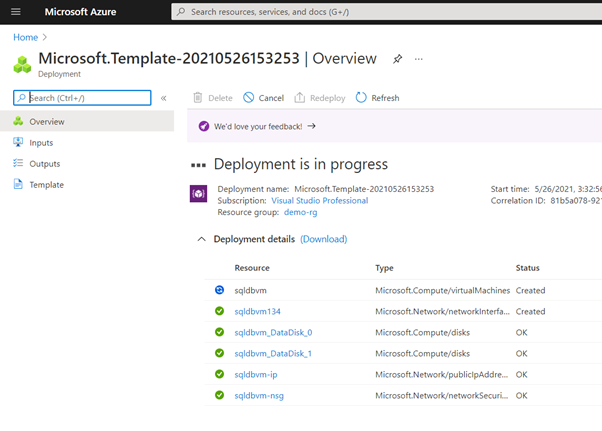Click the Microsoft.Compute/virtualMachines type cell
Image resolution: width=602 pixels, height=431 pixels.
(x=443, y=291)
